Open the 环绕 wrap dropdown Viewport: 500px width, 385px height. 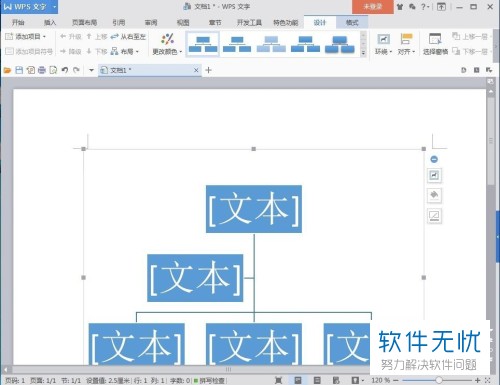pos(383,44)
